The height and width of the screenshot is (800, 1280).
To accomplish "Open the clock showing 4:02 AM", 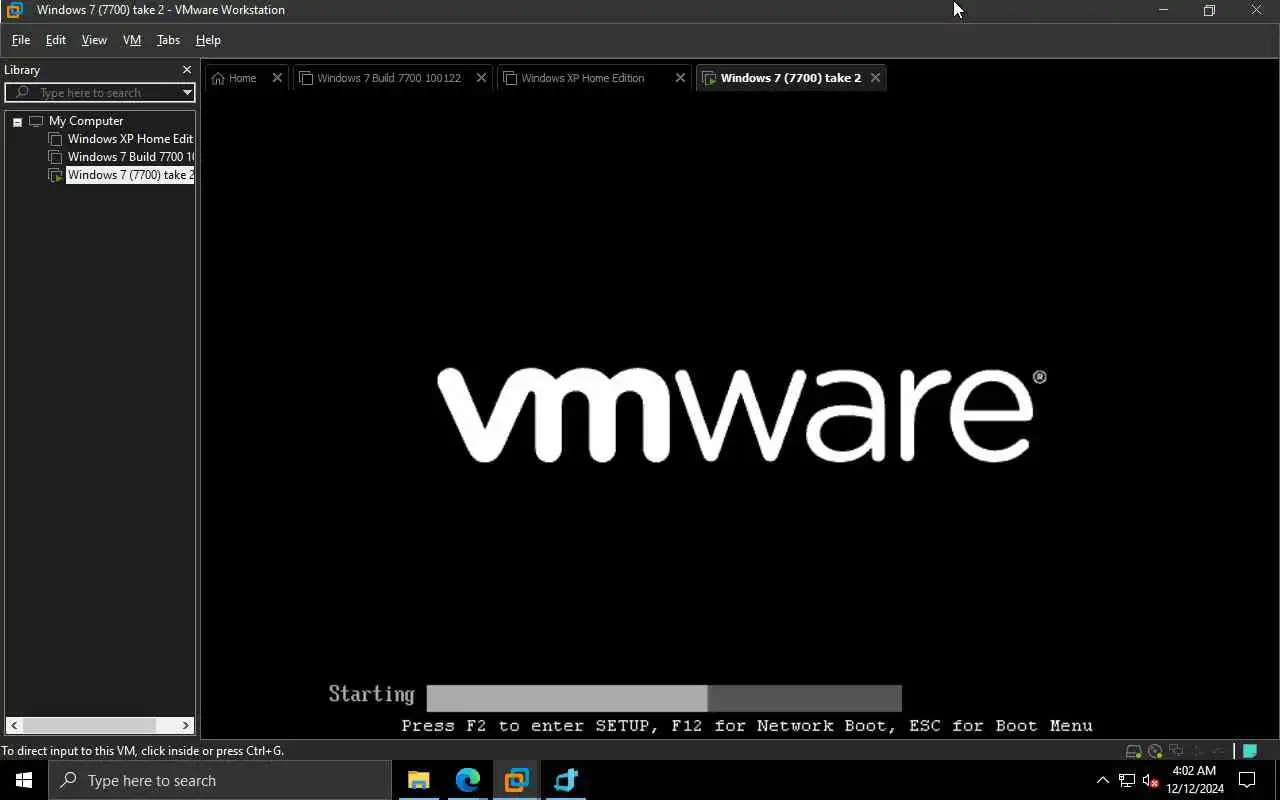I will click(x=1194, y=780).
